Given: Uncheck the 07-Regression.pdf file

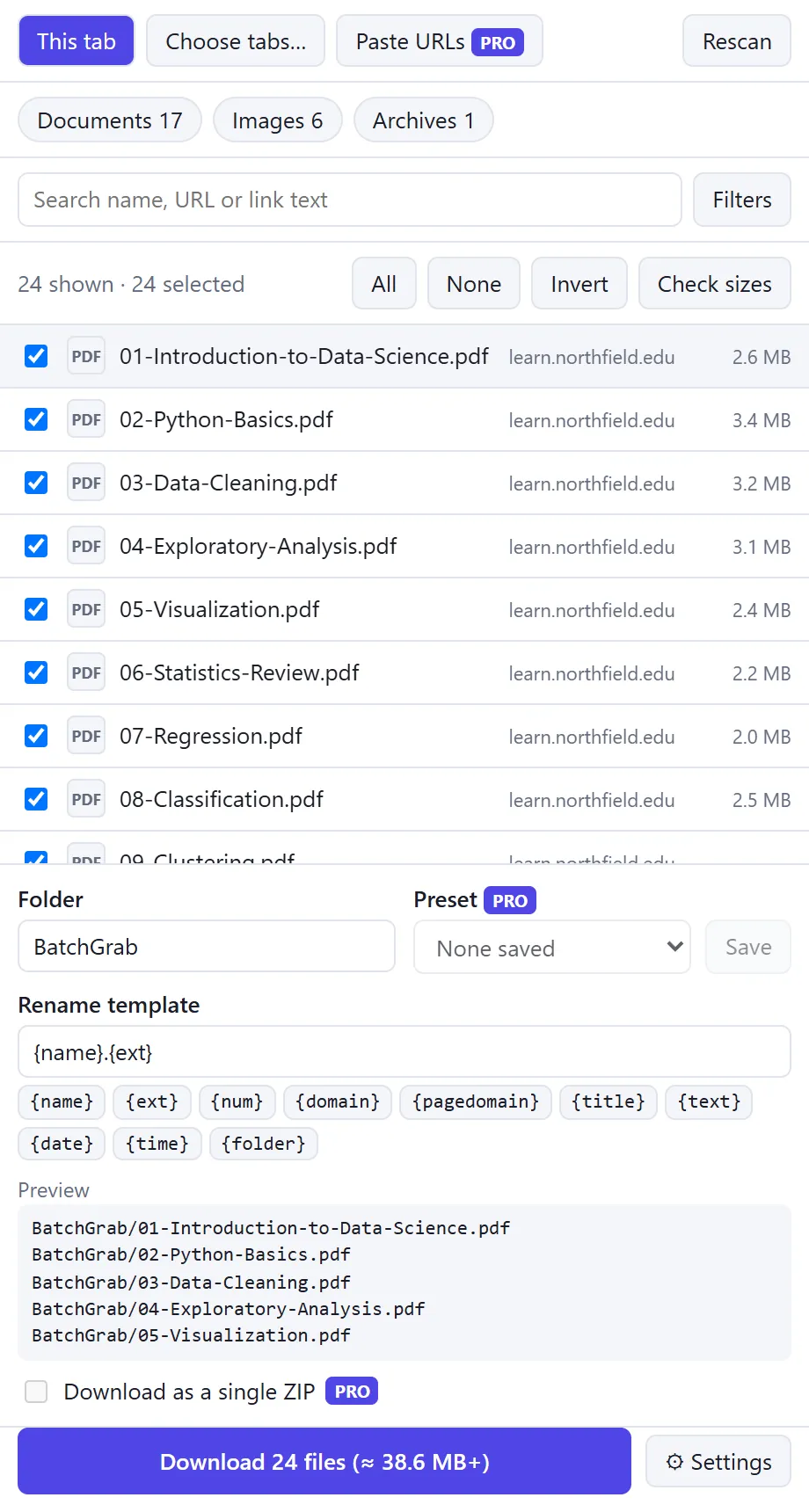Looking at the screenshot, I should pyautogui.click(x=36, y=736).
